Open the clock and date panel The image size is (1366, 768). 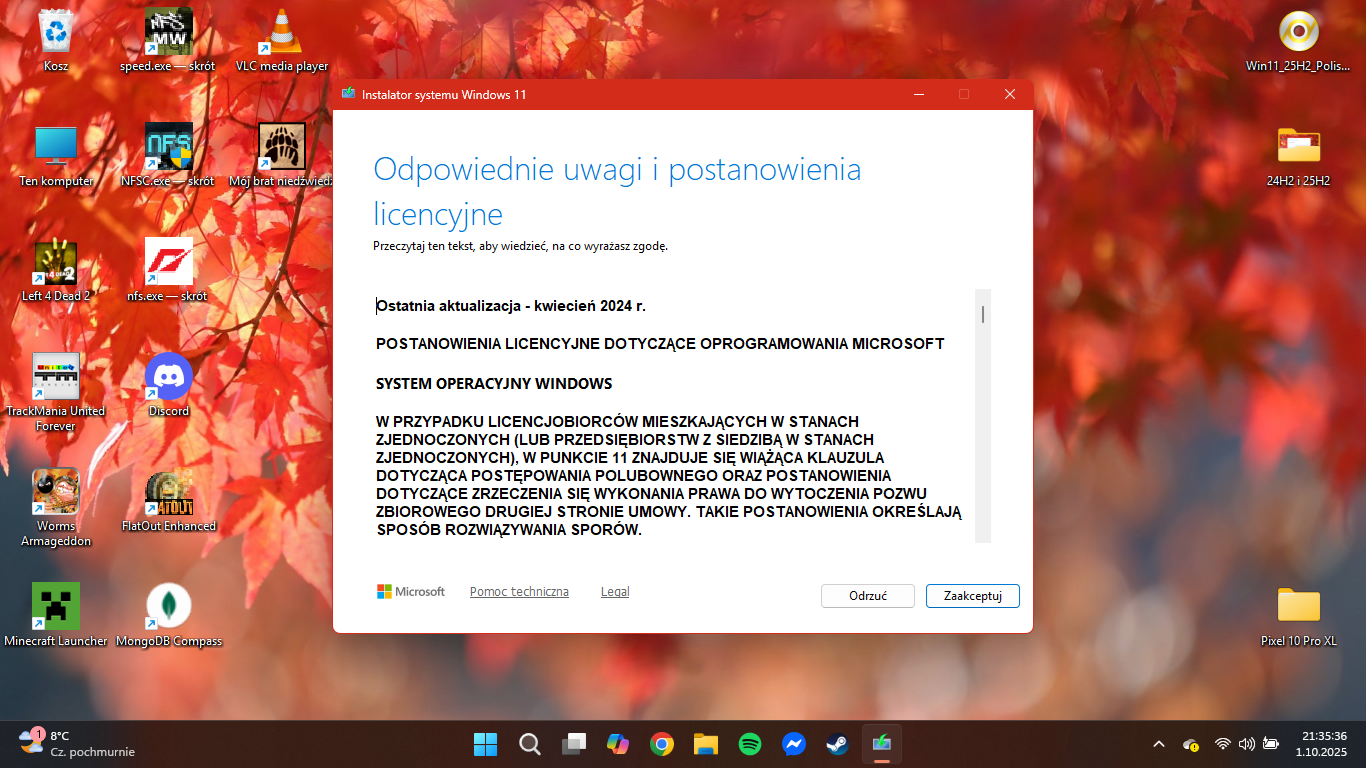coord(1323,744)
